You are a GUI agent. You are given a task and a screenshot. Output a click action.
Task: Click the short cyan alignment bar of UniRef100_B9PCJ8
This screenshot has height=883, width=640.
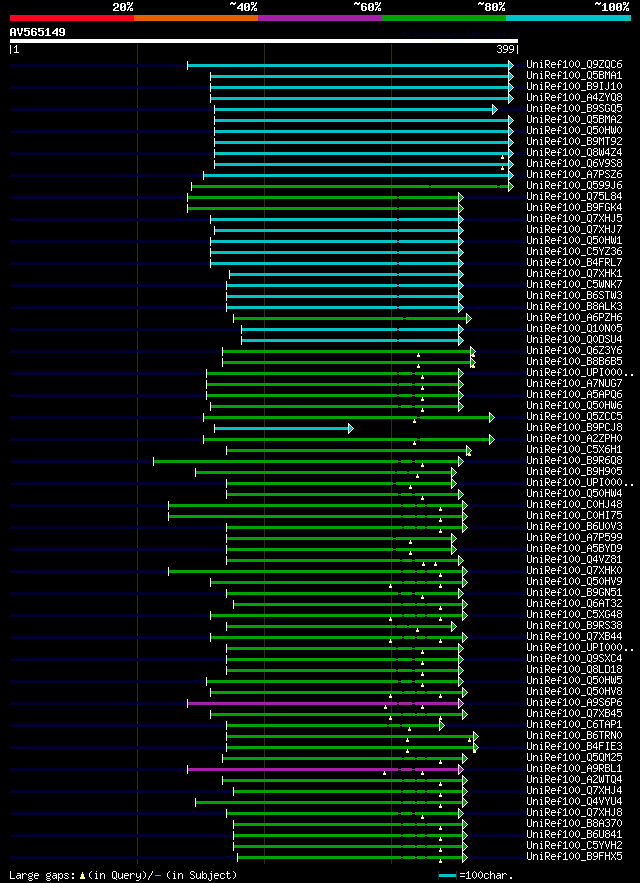pos(281,429)
